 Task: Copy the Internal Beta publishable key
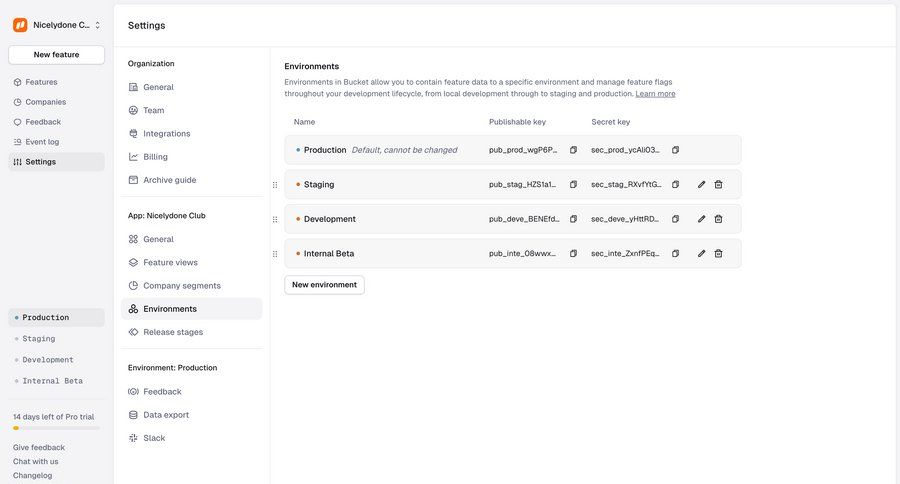tap(573, 253)
